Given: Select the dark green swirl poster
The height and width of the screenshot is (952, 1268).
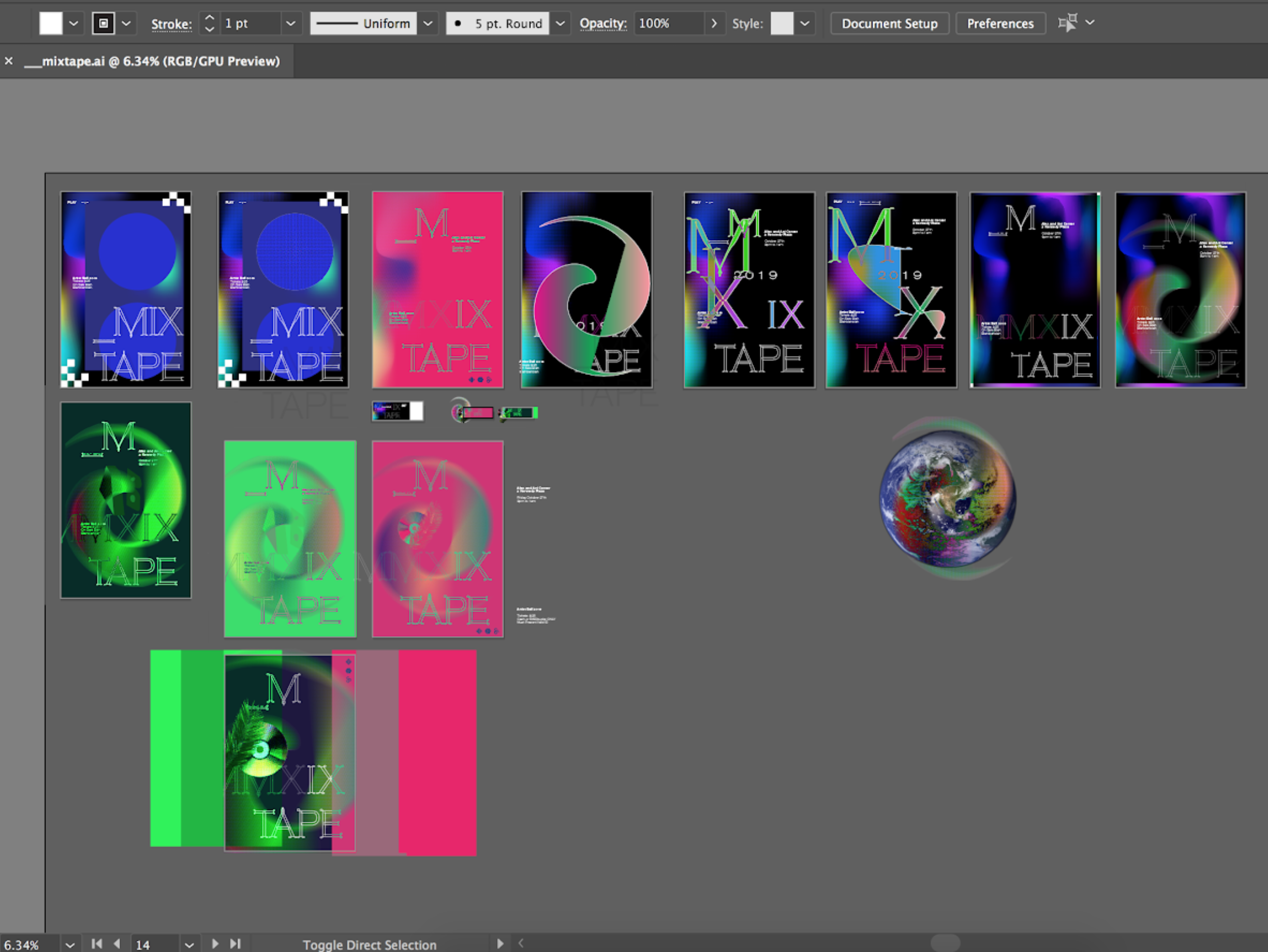Looking at the screenshot, I should point(125,500).
